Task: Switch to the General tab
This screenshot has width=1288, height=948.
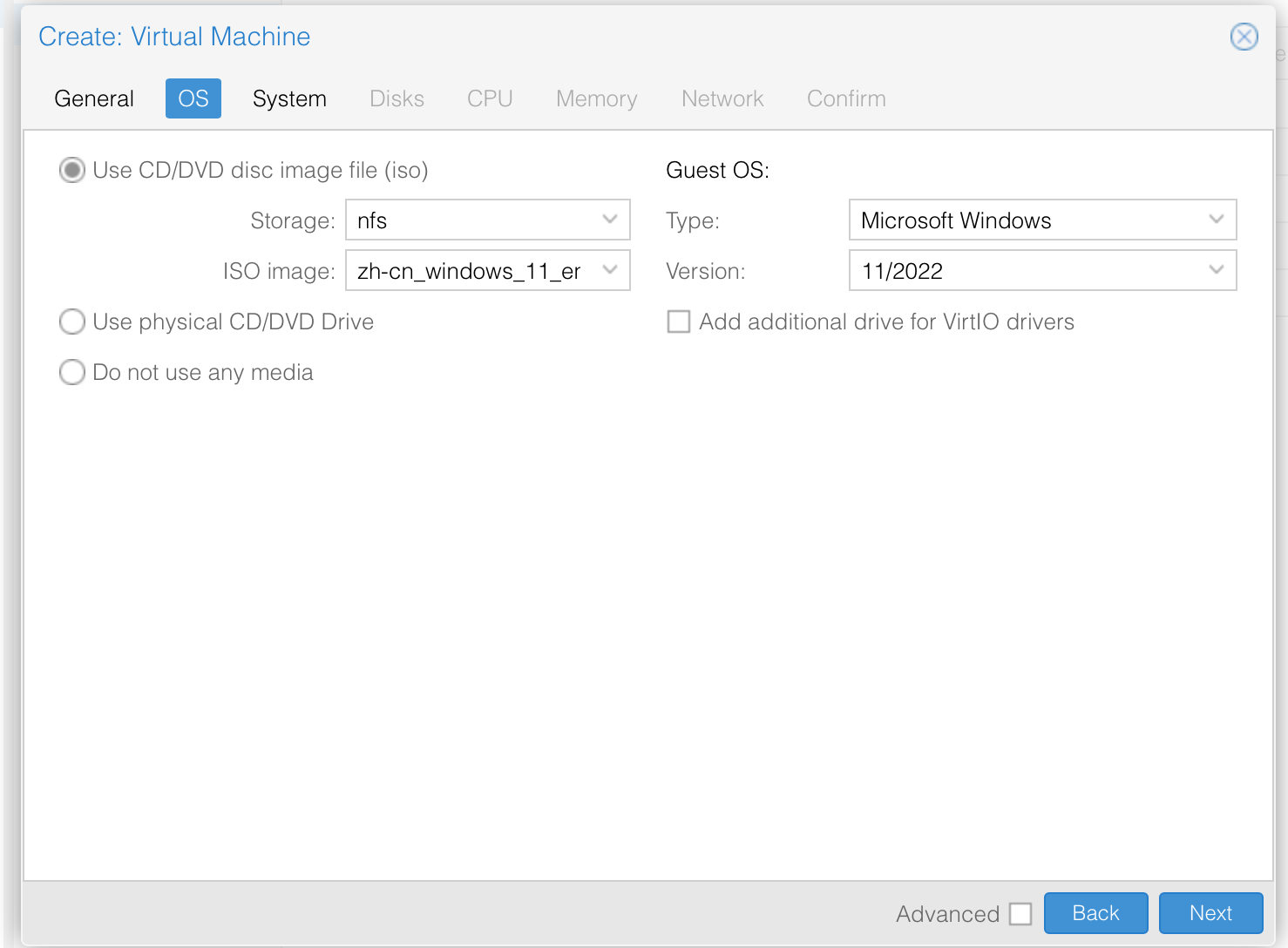Action: [x=94, y=98]
